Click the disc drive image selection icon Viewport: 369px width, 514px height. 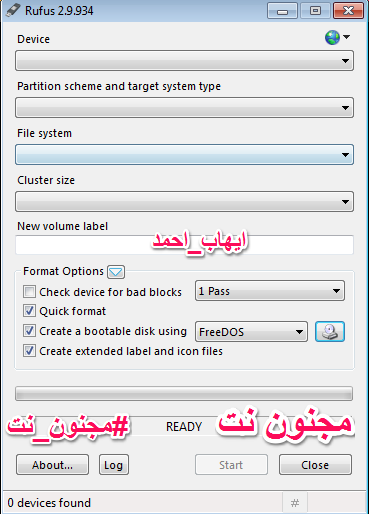tap(330, 332)
